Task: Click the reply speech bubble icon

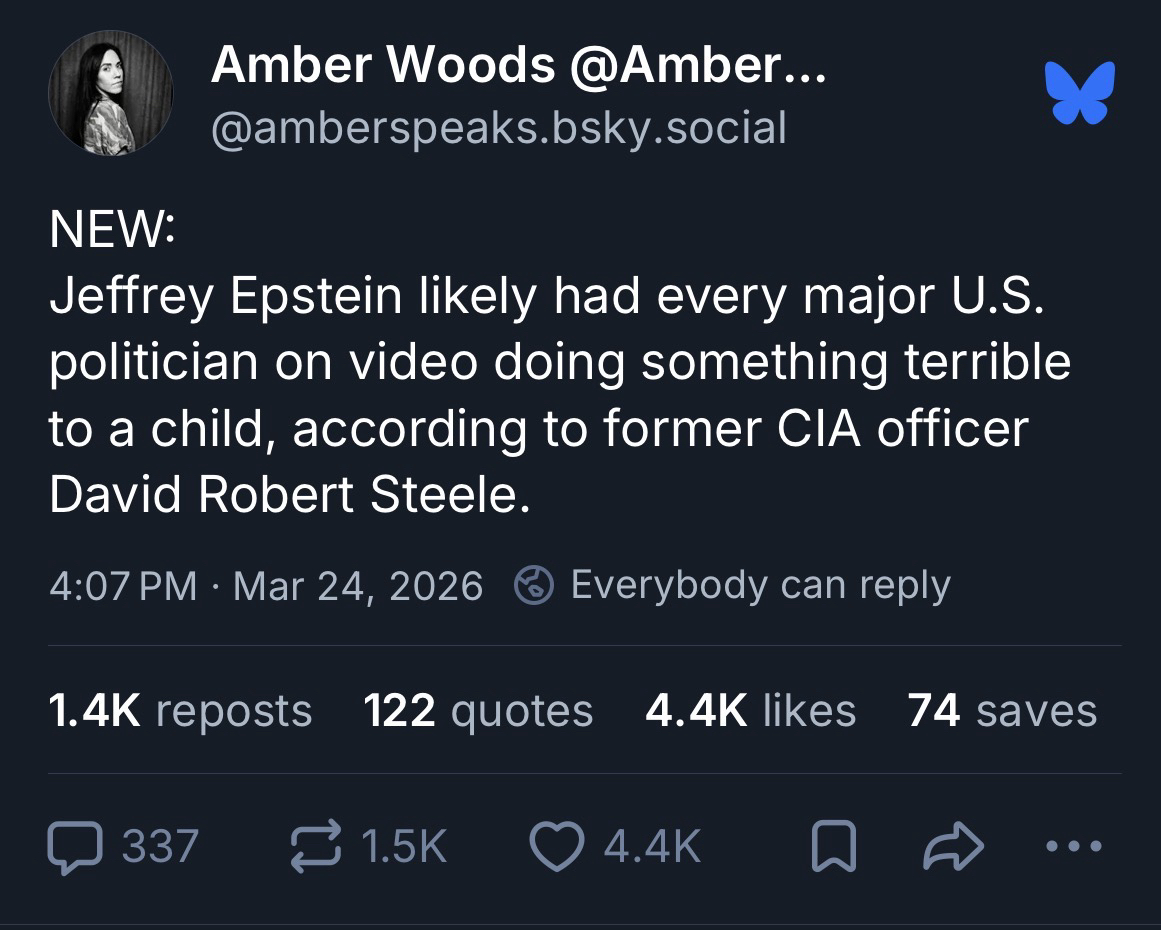Action: coord(76,846)
